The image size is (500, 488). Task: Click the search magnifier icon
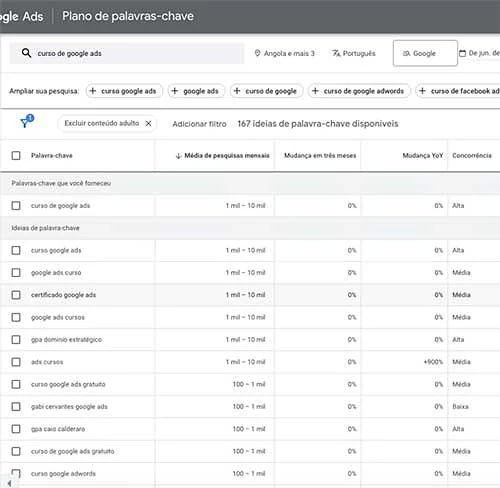tap(26, 53)
